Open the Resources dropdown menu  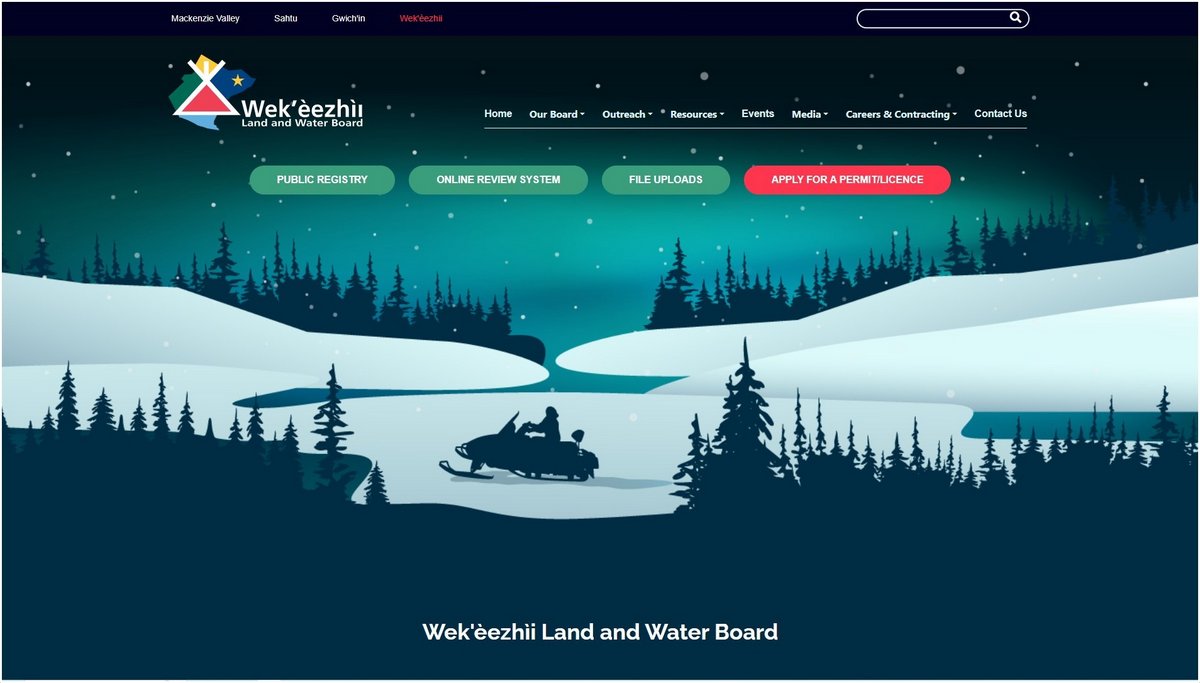click(697, 114)
